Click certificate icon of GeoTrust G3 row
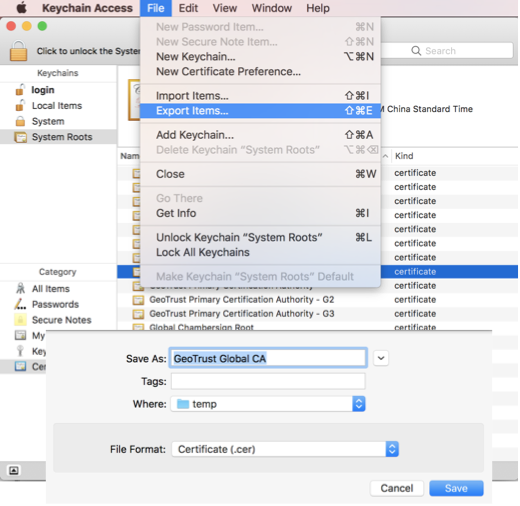The width and height of the screenshot is (520, 506). [138, 314]
